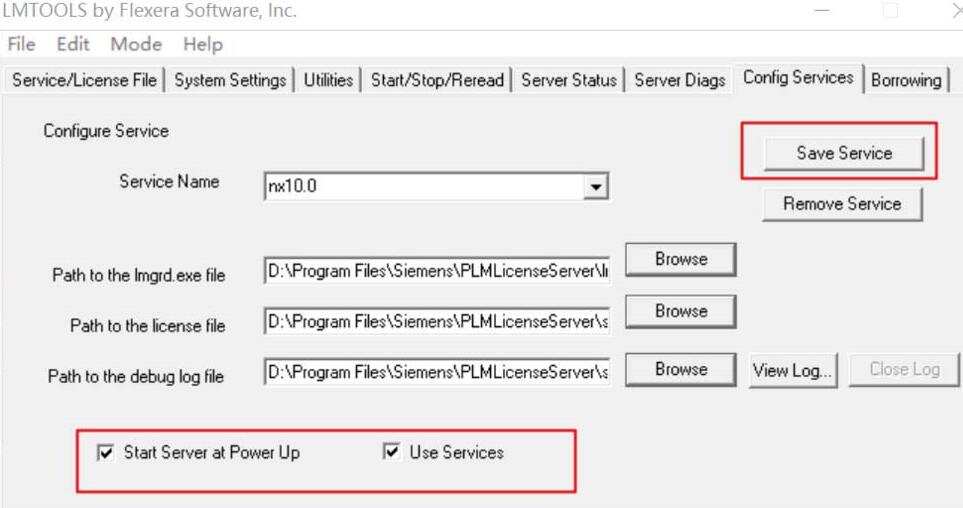Go to the System Settings tab

[x=230, y=80]
